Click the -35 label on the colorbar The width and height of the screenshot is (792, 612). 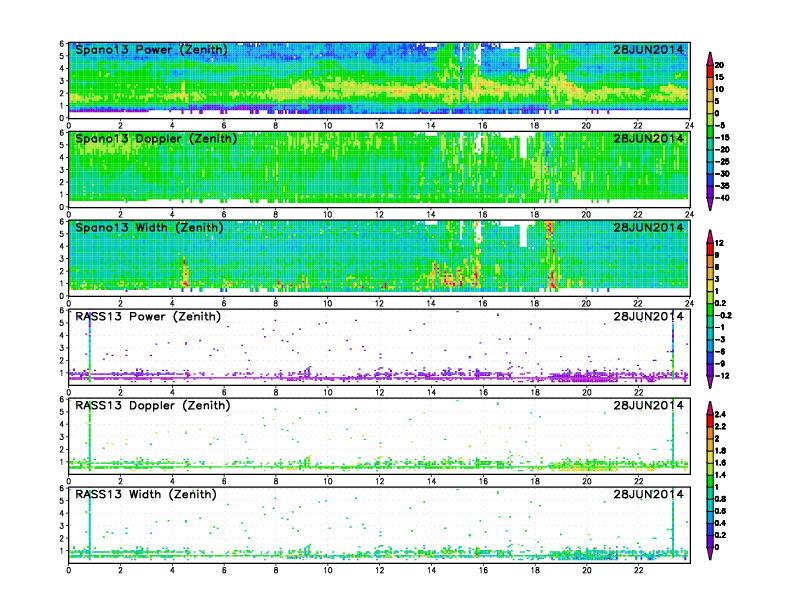[x=722, y=186]
